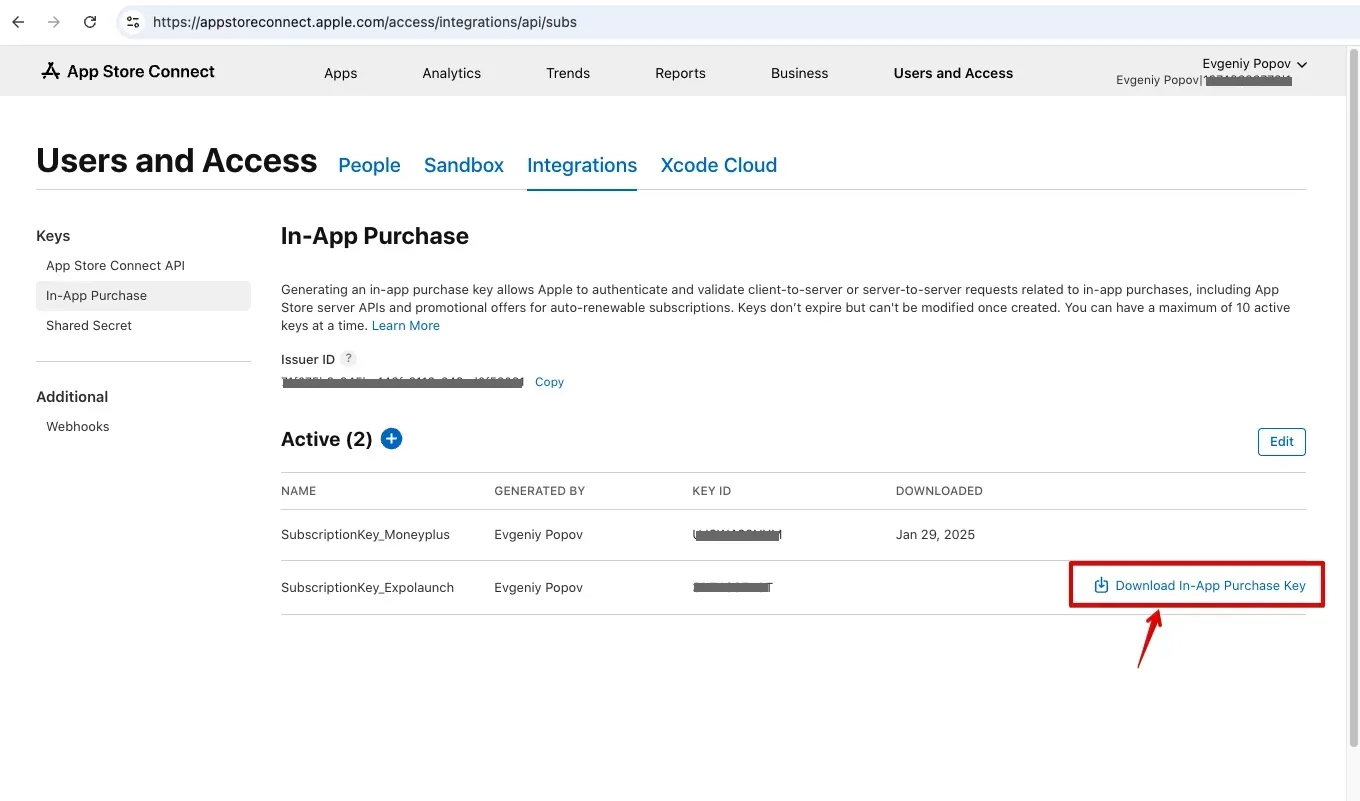The width and height of the screenshot is (1360, 801).
Task: Switch to the Xcode Cloud tab
Action: coord(718,165)
